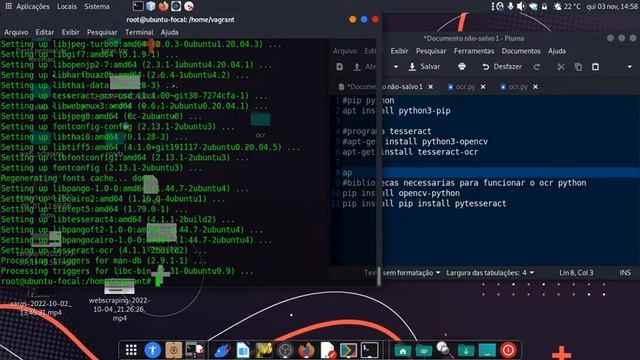Open the Arquivo menu in terminal
The image size is (640, 360).
tap(16, 32)
